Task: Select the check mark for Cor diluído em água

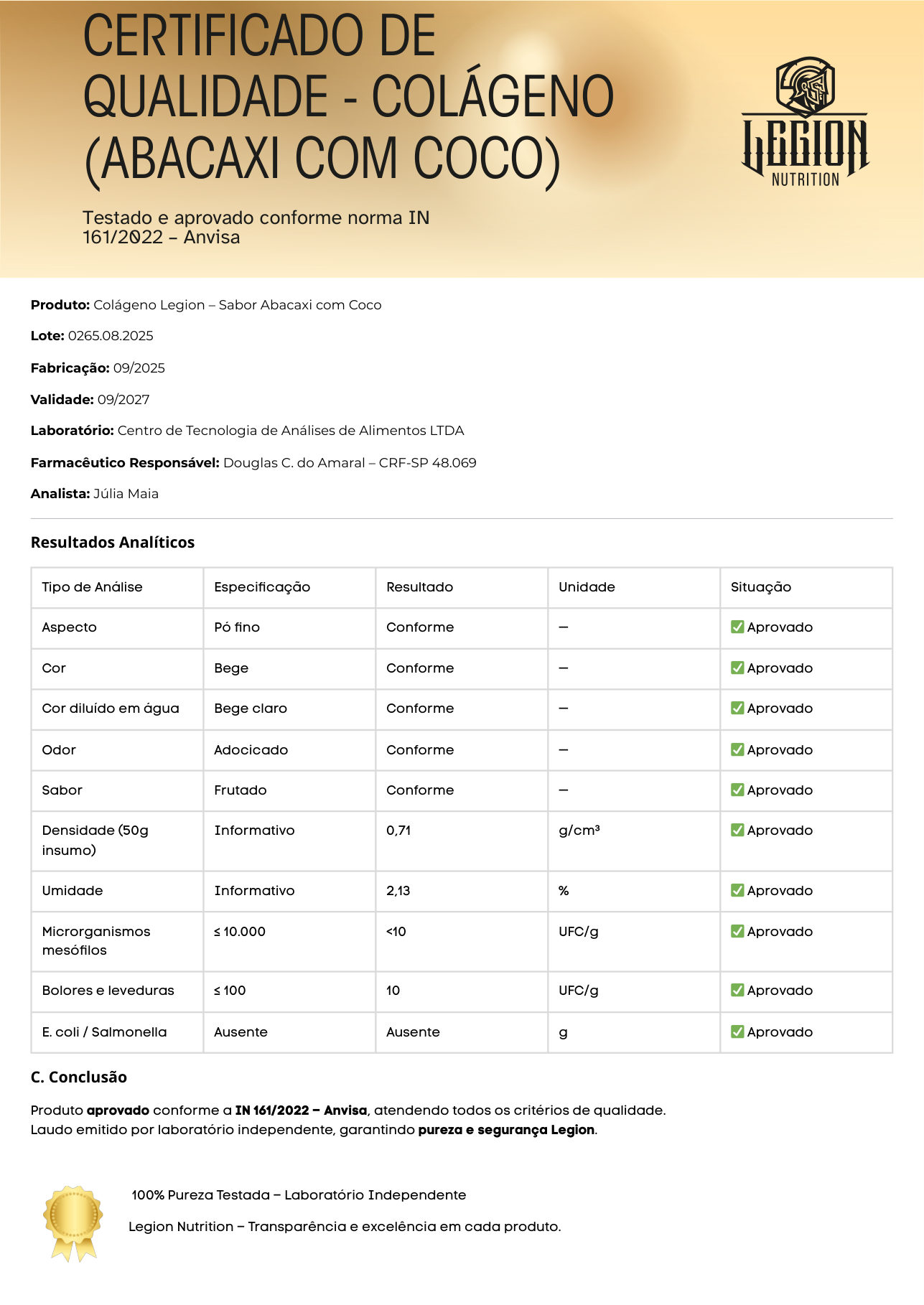Action: tap(737, 708)
